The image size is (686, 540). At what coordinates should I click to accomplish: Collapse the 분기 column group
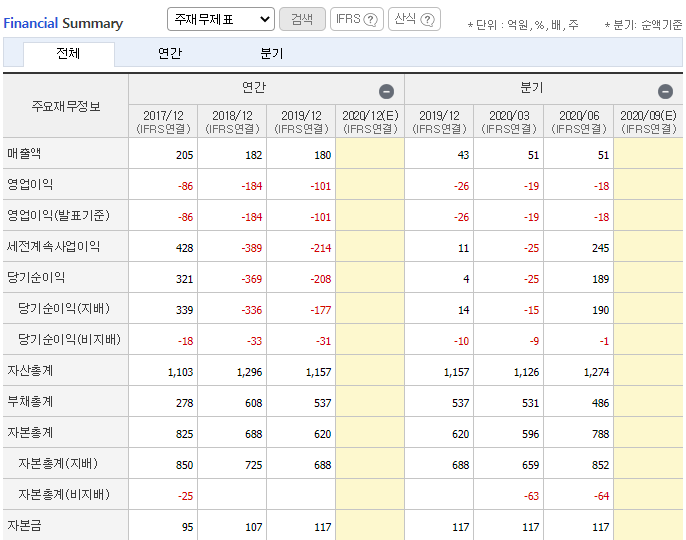[665, 91]
